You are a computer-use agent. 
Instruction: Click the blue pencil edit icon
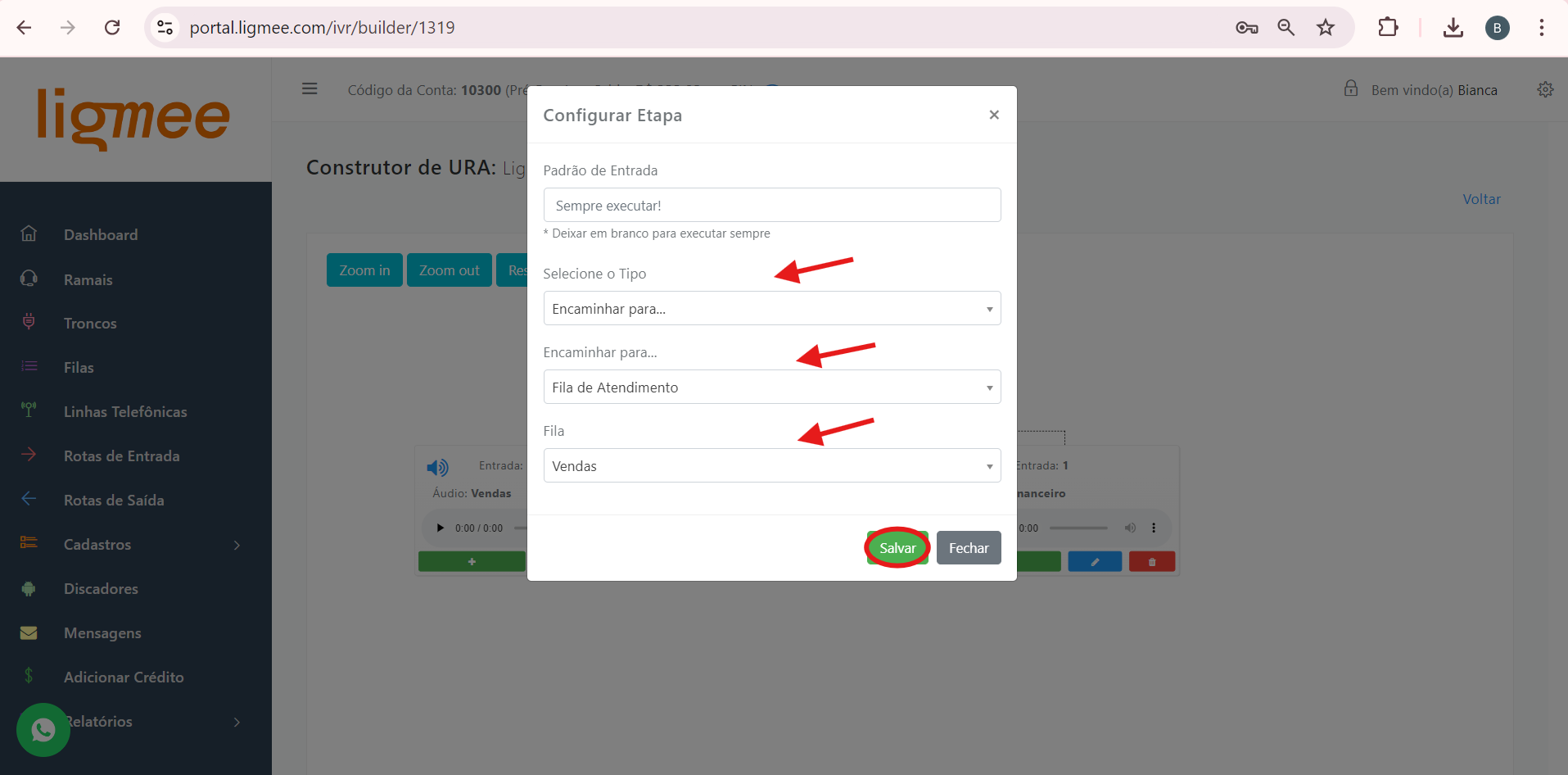1095,562
